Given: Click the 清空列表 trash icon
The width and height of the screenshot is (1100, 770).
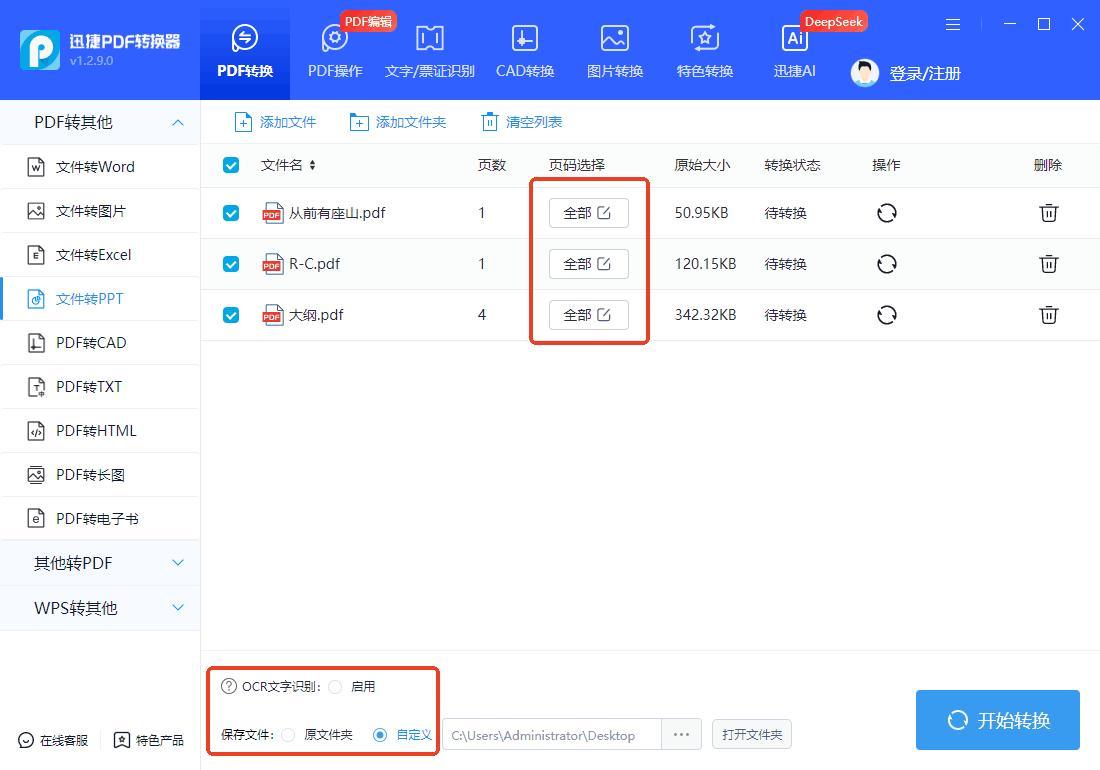Looking at the screenshot, I should (x=490, y=122).
